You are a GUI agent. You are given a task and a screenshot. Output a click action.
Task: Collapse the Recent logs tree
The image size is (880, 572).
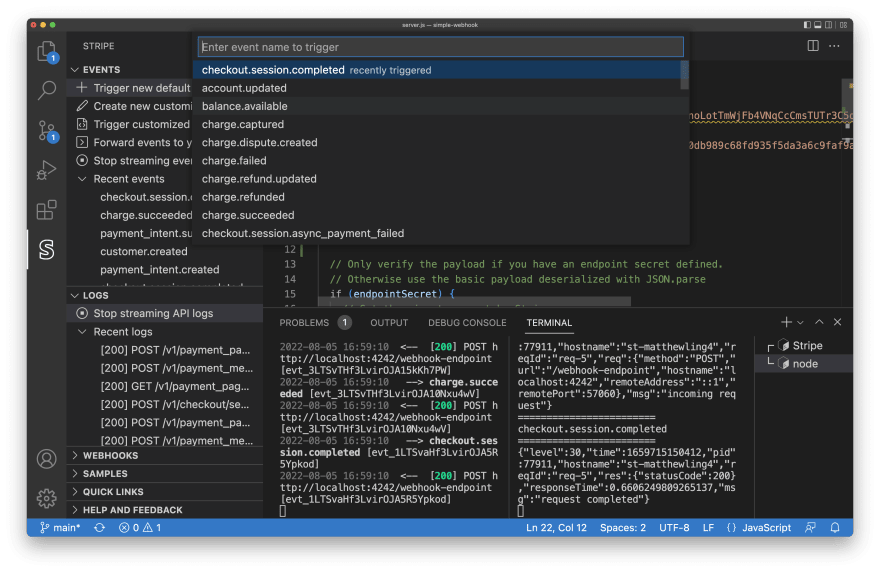82,332
